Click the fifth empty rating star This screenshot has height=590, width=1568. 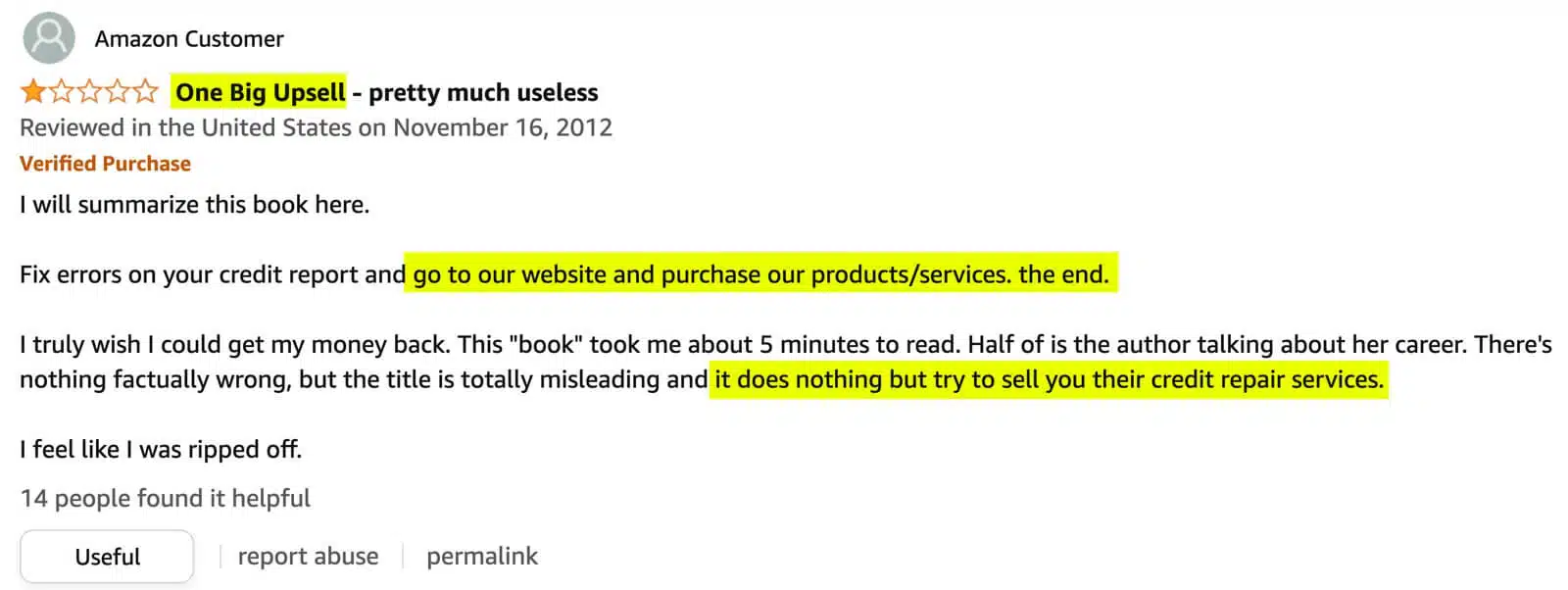(x=146, y=92)
